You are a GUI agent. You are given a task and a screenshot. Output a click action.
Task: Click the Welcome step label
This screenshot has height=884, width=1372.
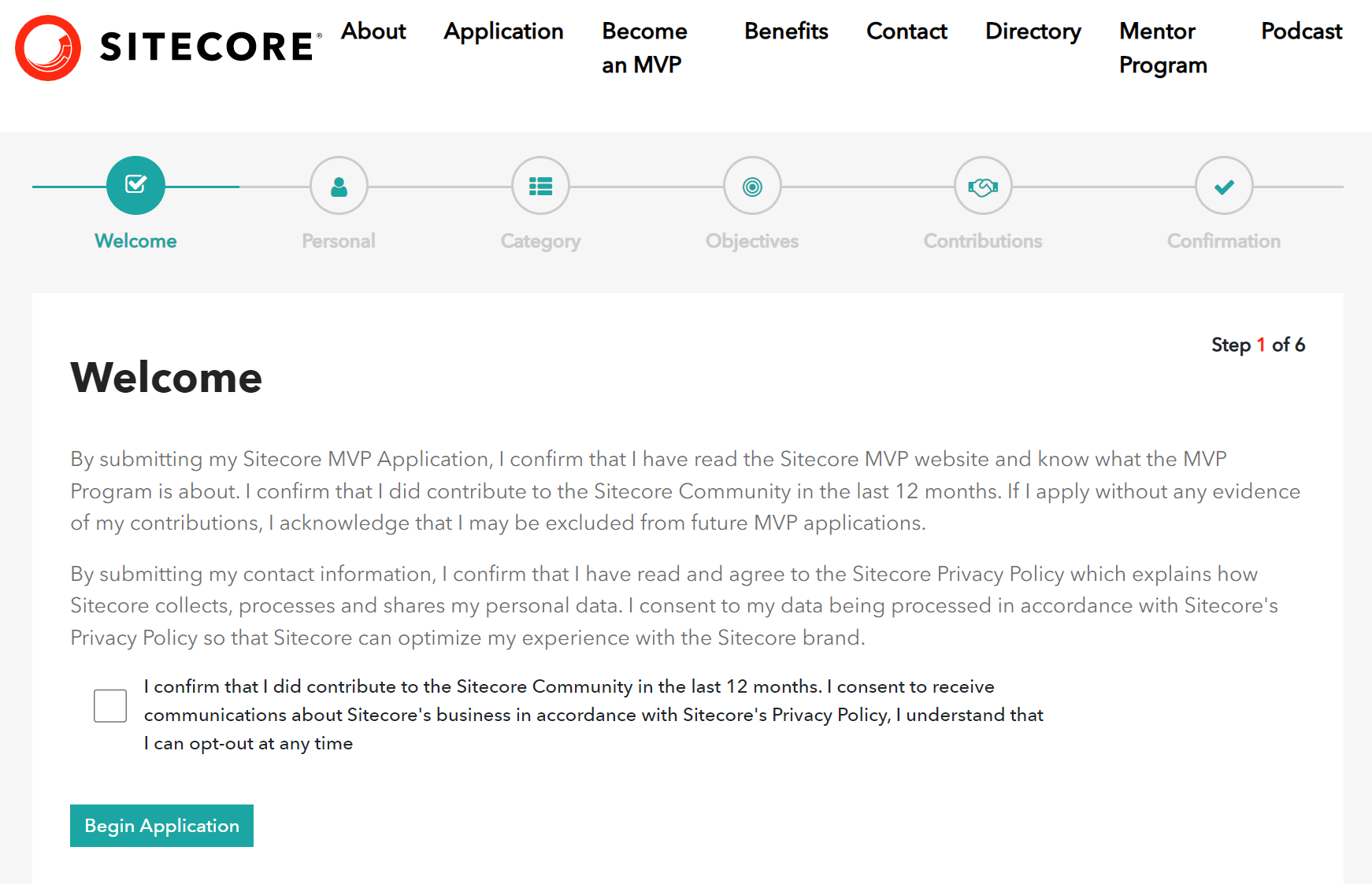(135, 241)
